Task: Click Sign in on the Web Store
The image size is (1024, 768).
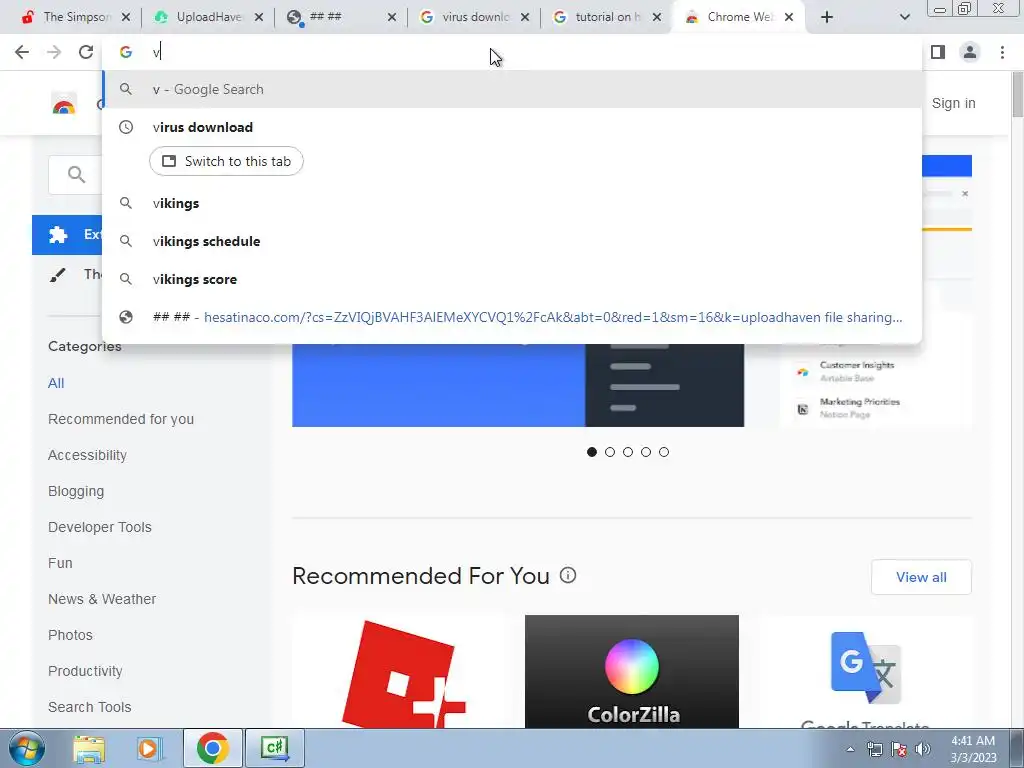Action: 953,103
